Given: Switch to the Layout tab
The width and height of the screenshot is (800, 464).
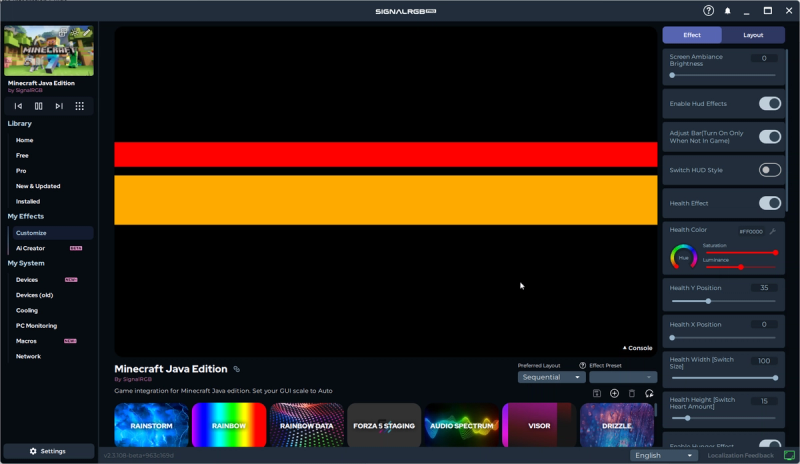Looking at the screenshot, I should [753, 35].
